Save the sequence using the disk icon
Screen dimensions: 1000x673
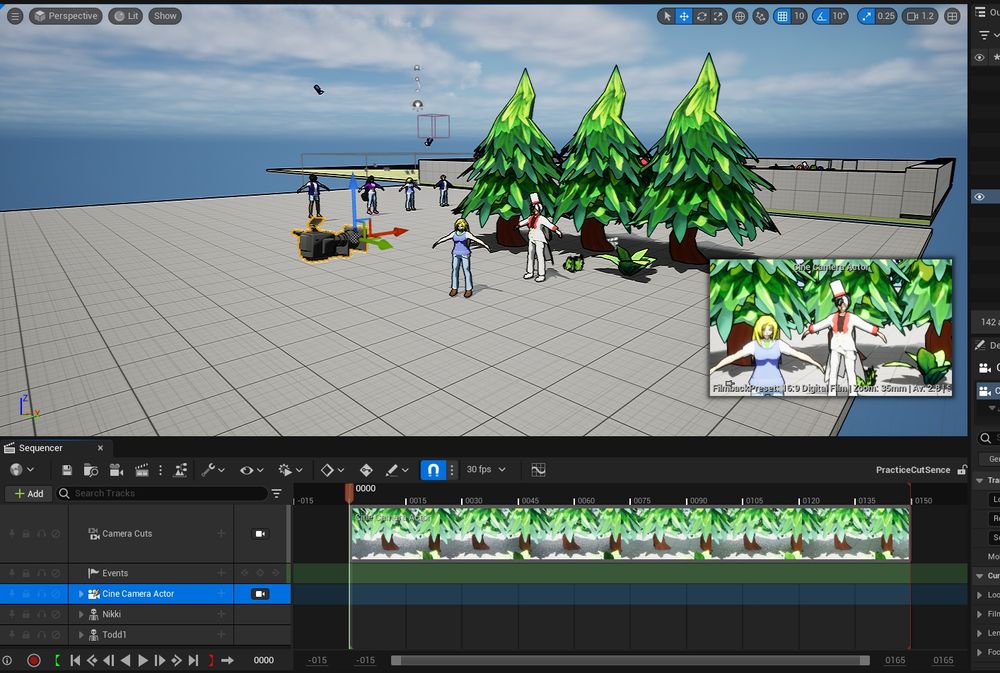point(66,470)
